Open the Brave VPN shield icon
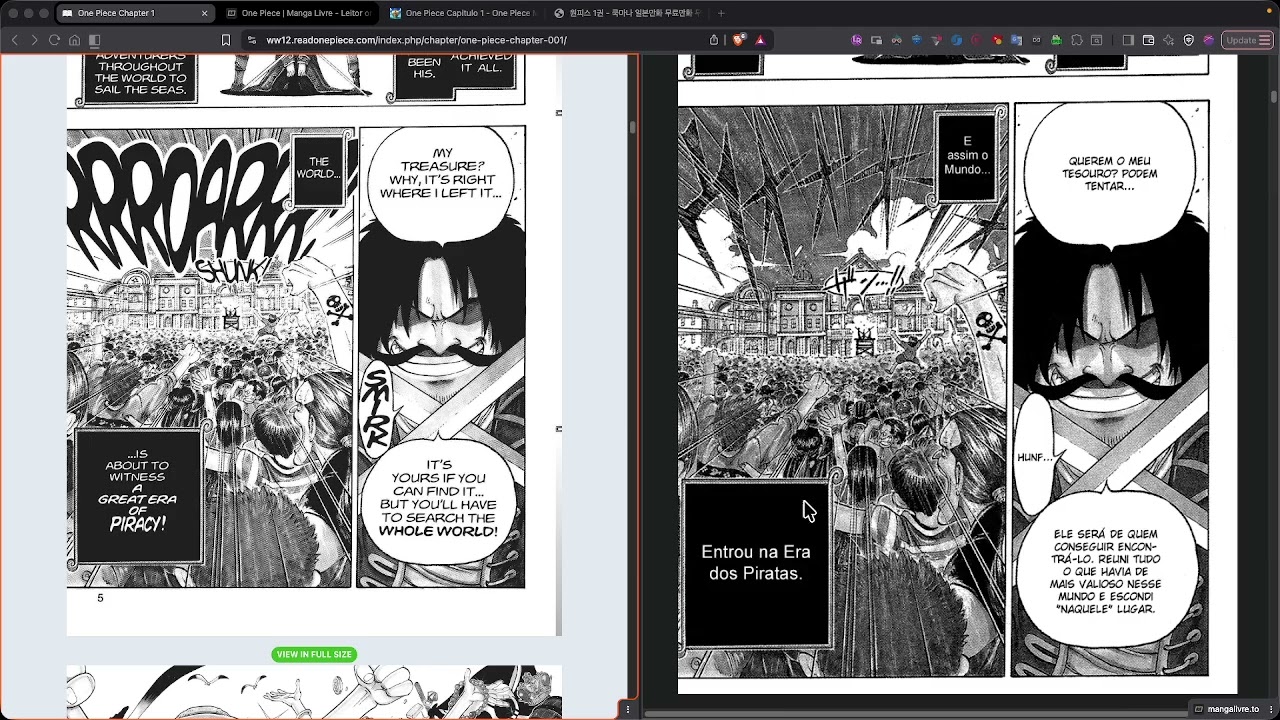The width and height of the screenshot is (1280, 720). (1189, 40)
